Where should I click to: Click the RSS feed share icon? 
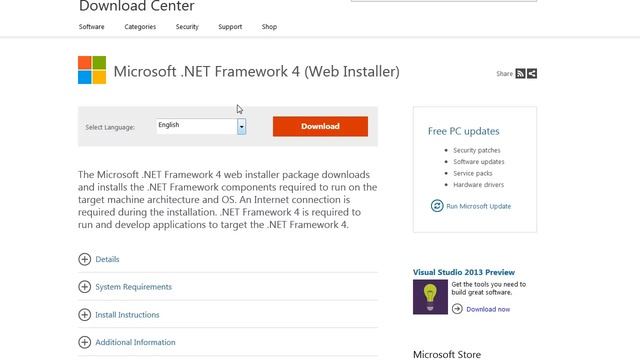pyautogui.click(x=520, y=73)
